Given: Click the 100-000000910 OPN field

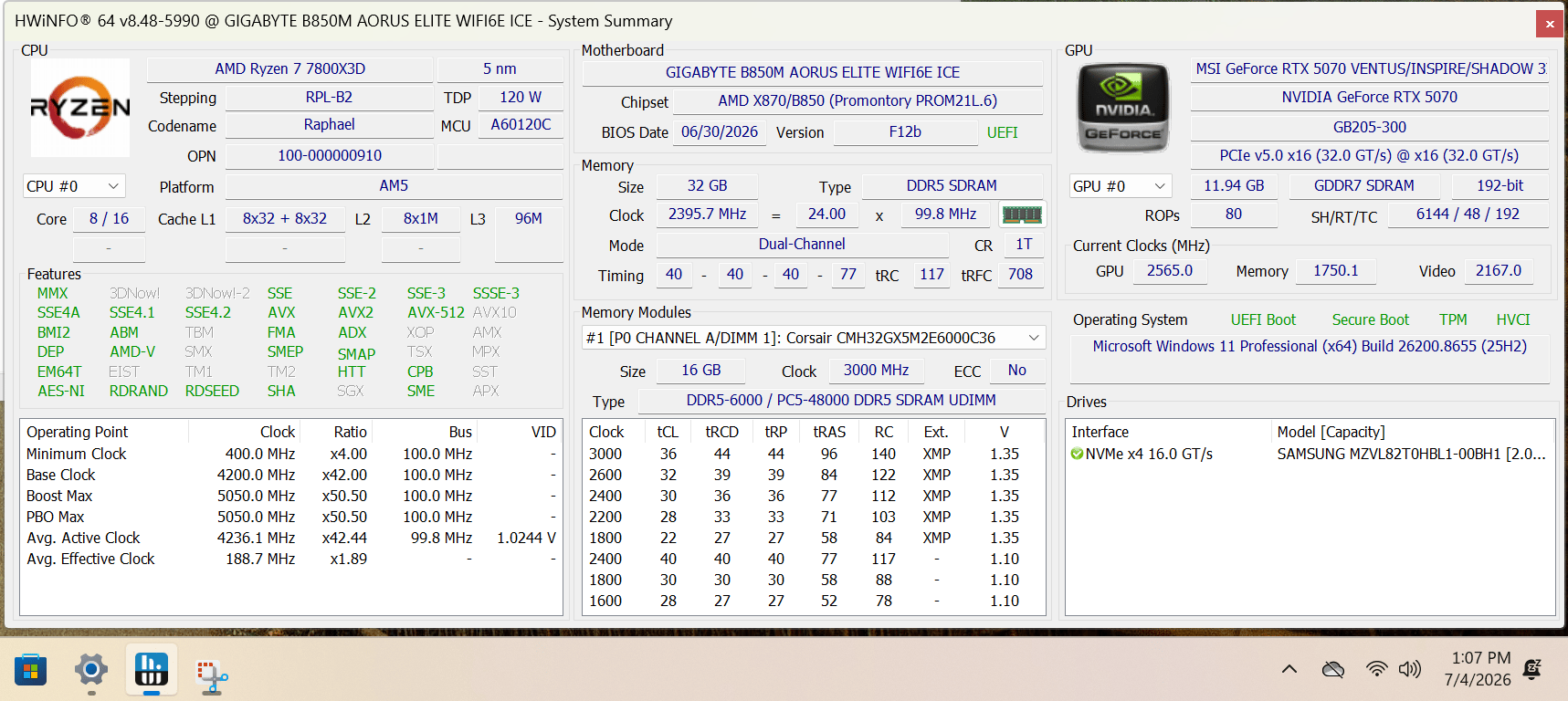Looking at the screenshot, I should pyautogui.click(x=330, y=156).
